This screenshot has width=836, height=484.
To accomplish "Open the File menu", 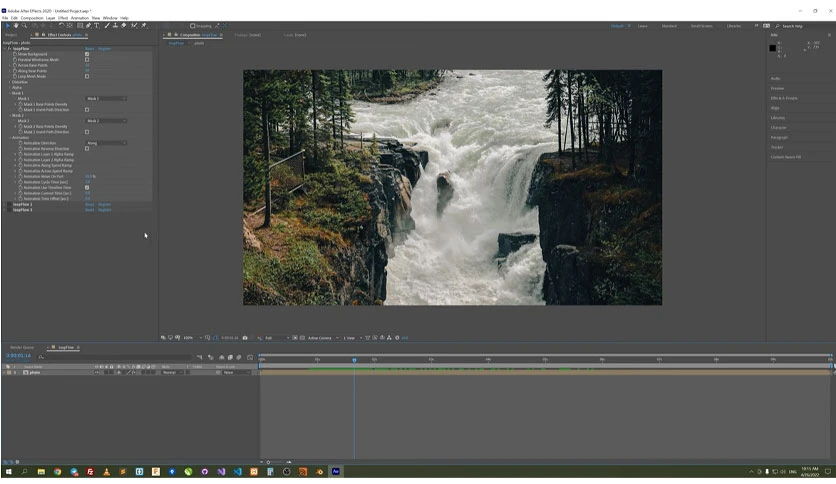I will 5,18.
